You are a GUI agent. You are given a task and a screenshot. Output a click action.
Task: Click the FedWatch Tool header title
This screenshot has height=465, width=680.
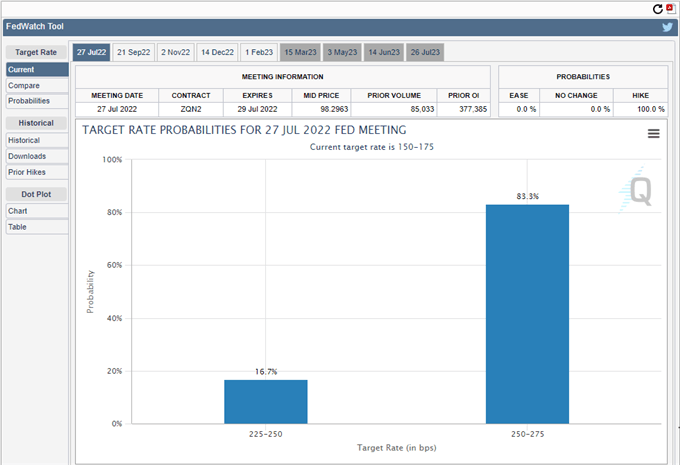point(35,26)
